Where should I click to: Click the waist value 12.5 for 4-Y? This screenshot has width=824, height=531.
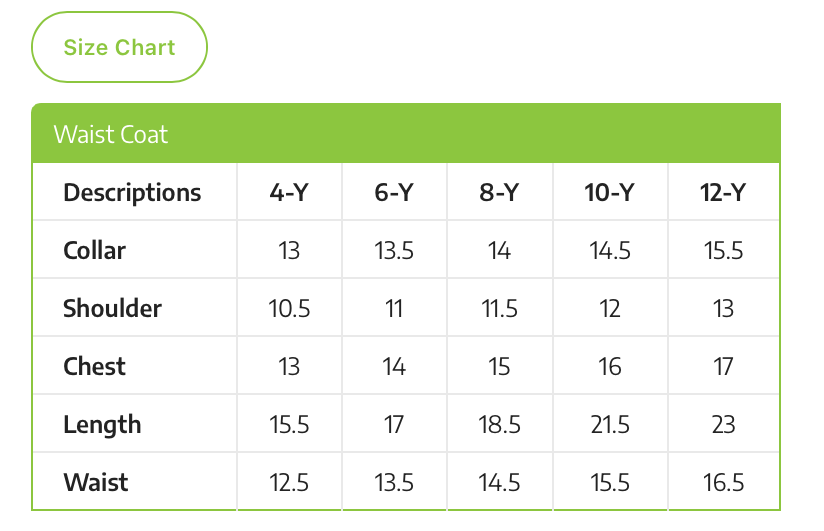point(289,482)
